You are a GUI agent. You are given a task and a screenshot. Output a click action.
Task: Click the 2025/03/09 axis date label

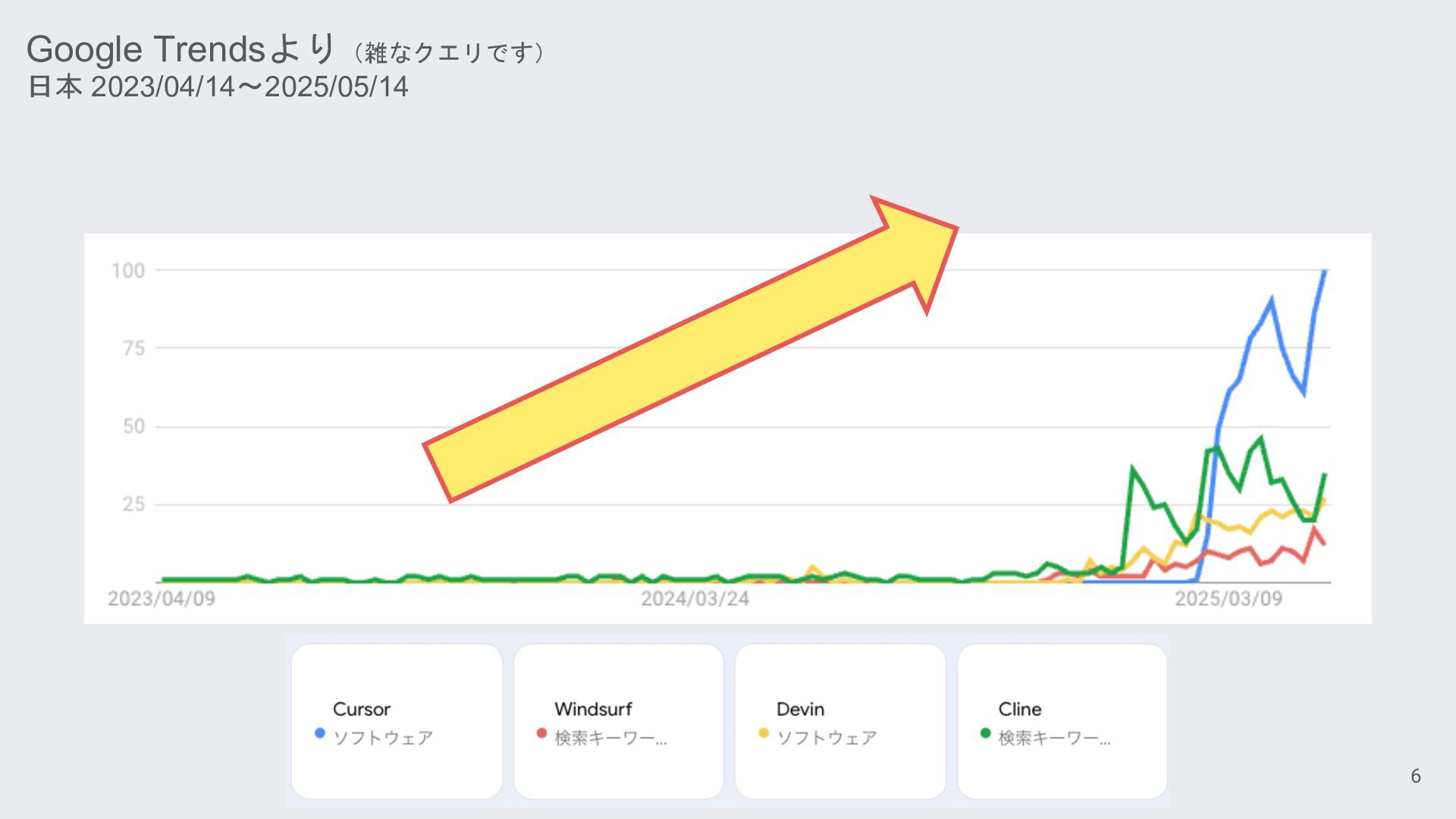tap(1228, 599)
